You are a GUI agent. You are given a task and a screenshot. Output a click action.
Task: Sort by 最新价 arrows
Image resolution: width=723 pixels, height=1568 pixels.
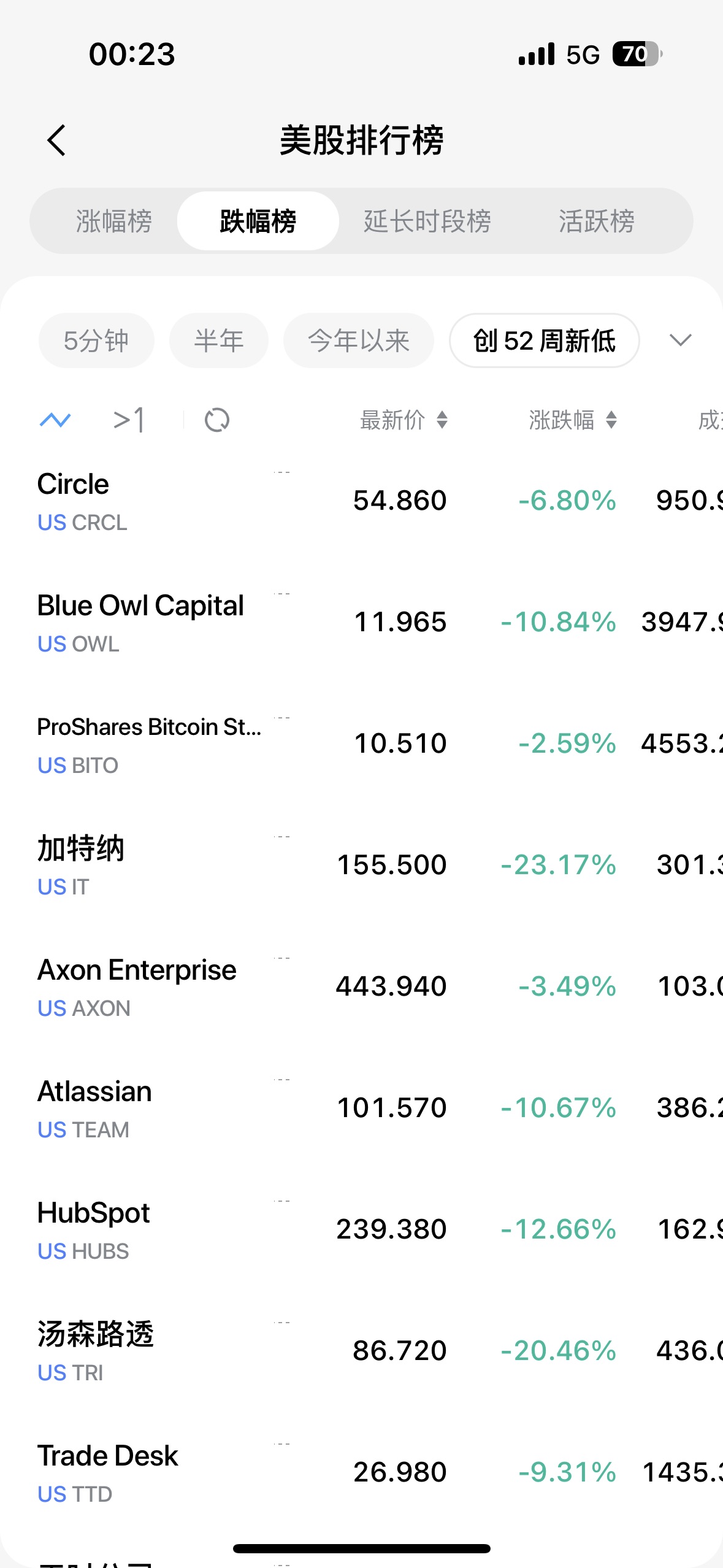pos(442,420)
